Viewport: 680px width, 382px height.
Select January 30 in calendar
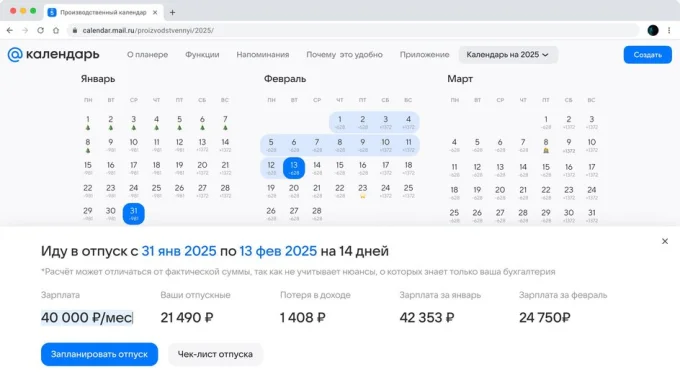click(x=111, y=214)
